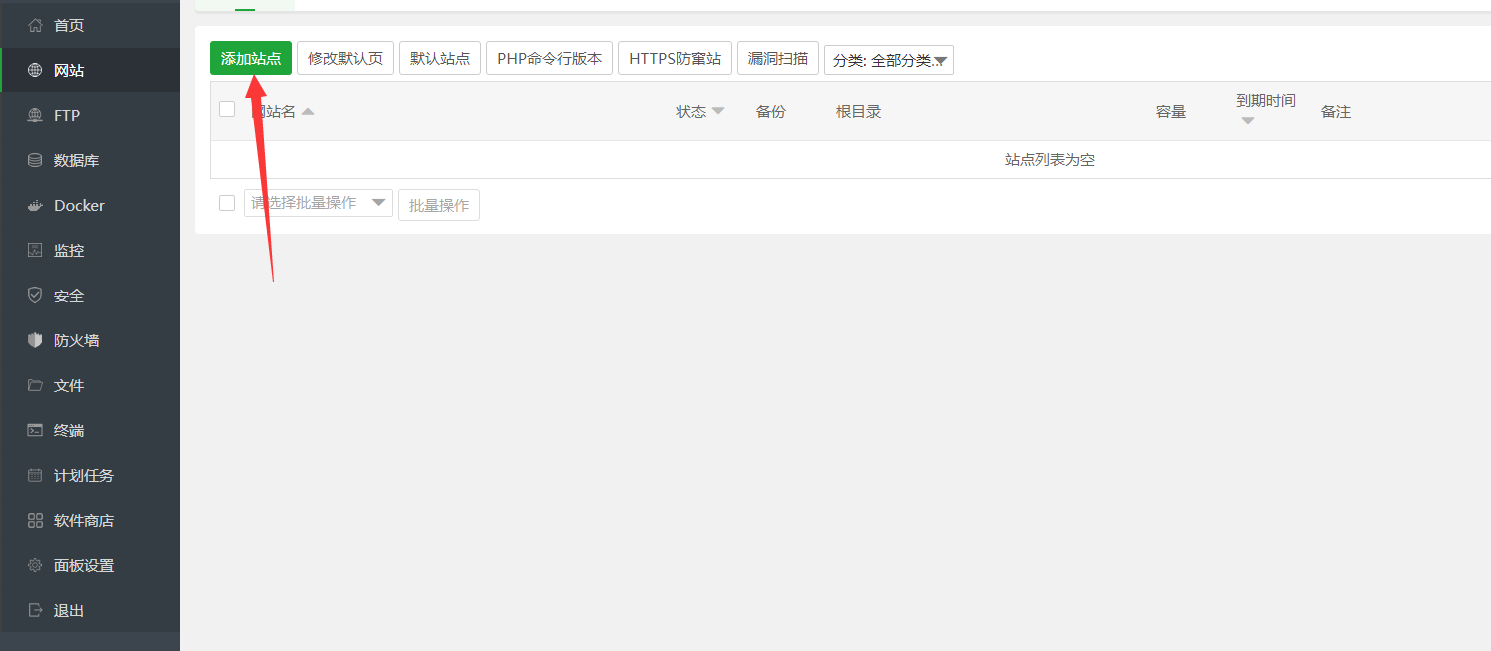Screen dimensions: 1491x651
Task: Click the globe icon beside 网站
Action: pyautogui.click(x=35, y=70)
